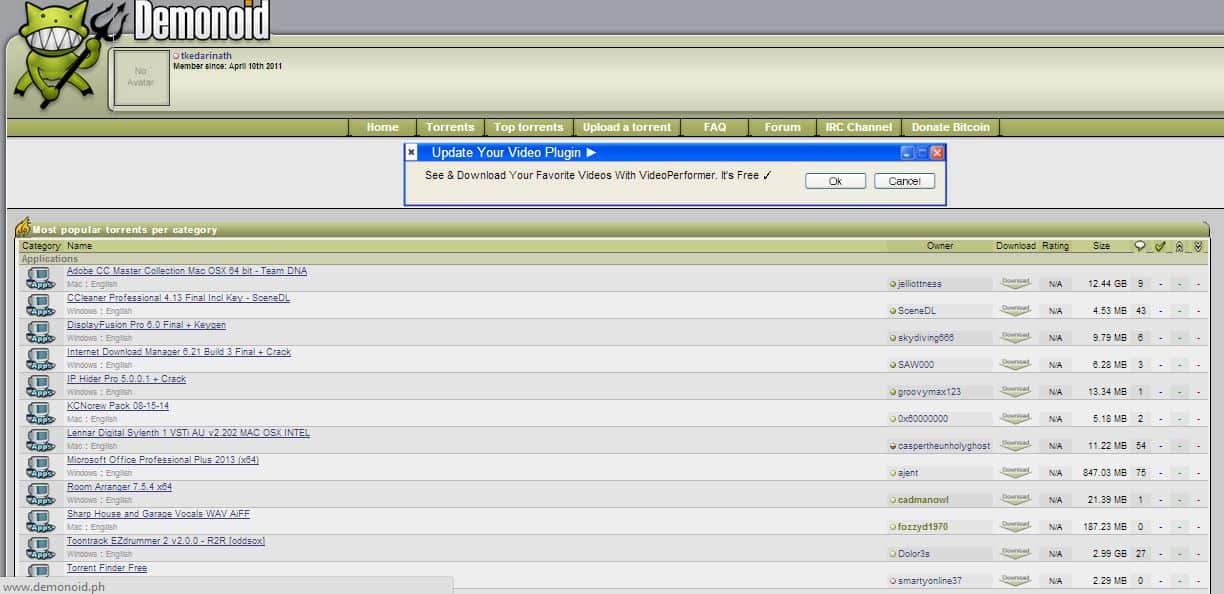Click the Apps category icon beside Adobe CC
Screen dimensions: 1224x594
pyautogui.click(x=39, y=278)
